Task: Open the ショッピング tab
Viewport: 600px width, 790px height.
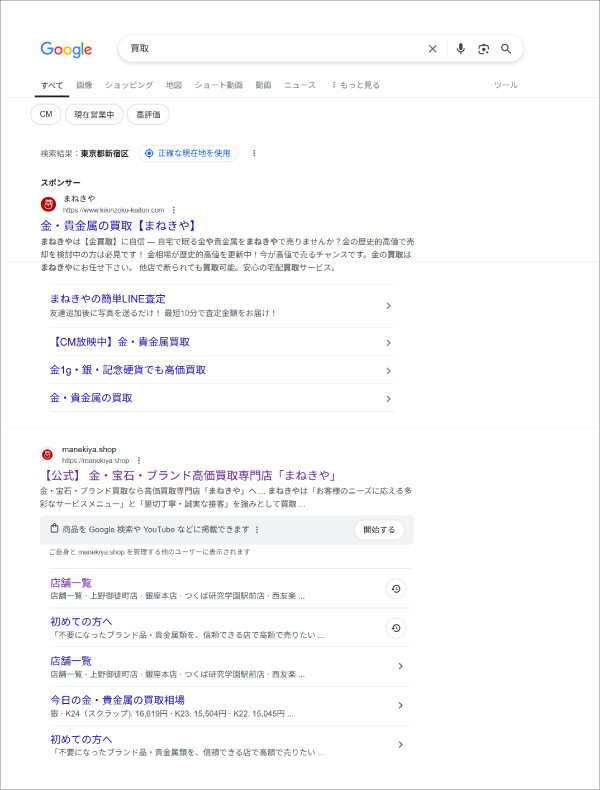Action: tap(129, 85)
